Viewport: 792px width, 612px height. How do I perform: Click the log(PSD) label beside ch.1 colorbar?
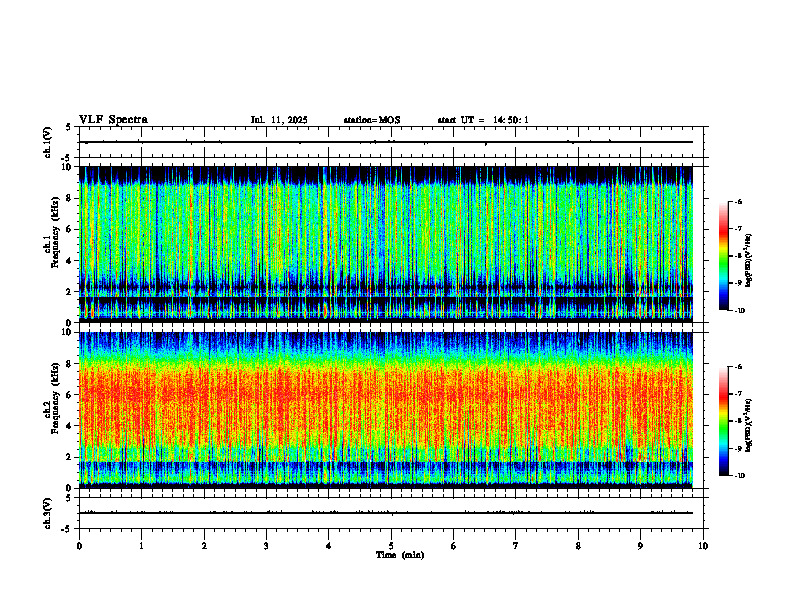coord(749,260)
